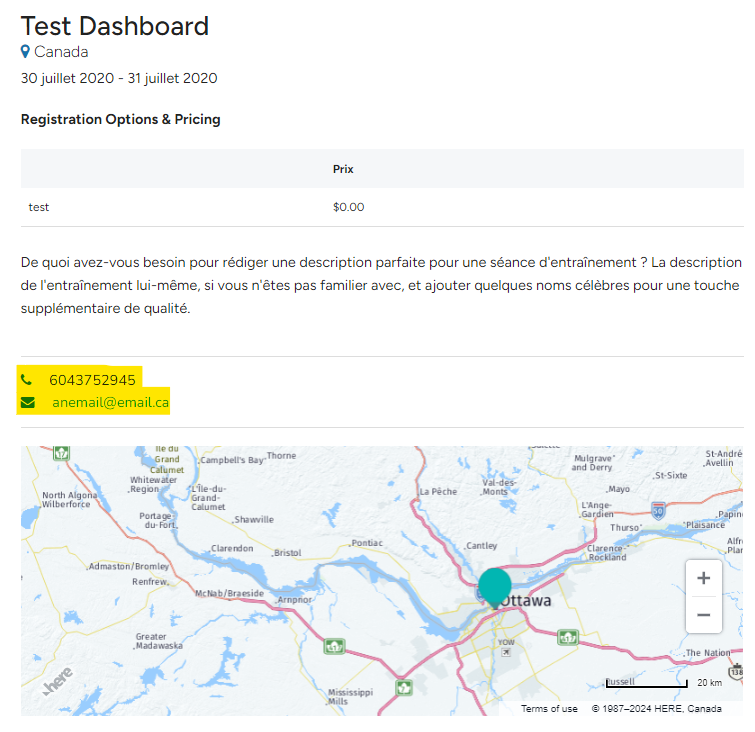Open the anemail@email.ca email link

tap(110, 403)
